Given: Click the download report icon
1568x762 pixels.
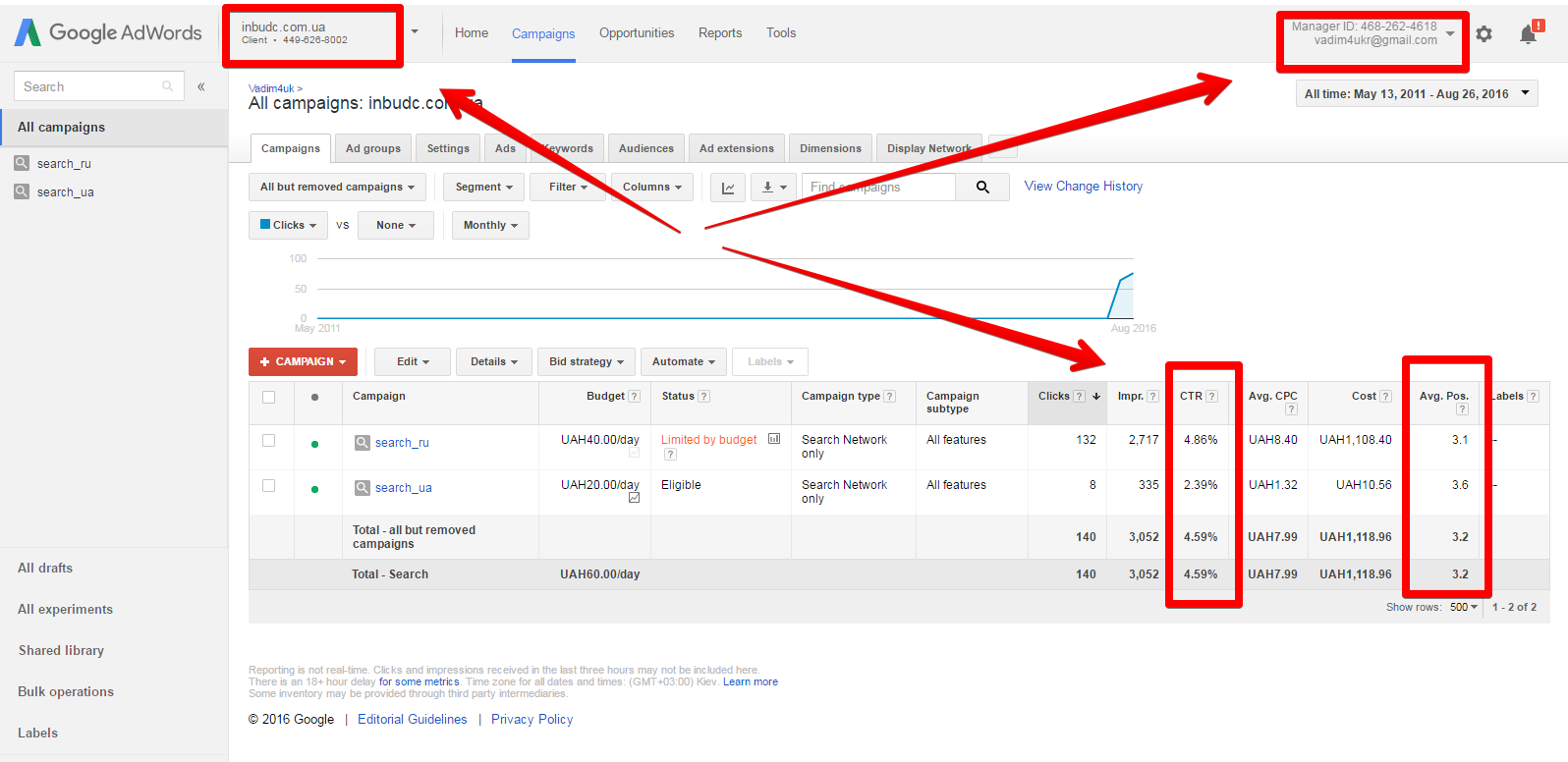Looking at the screenshot, I should pyautogui.click(x=773, y=187).
